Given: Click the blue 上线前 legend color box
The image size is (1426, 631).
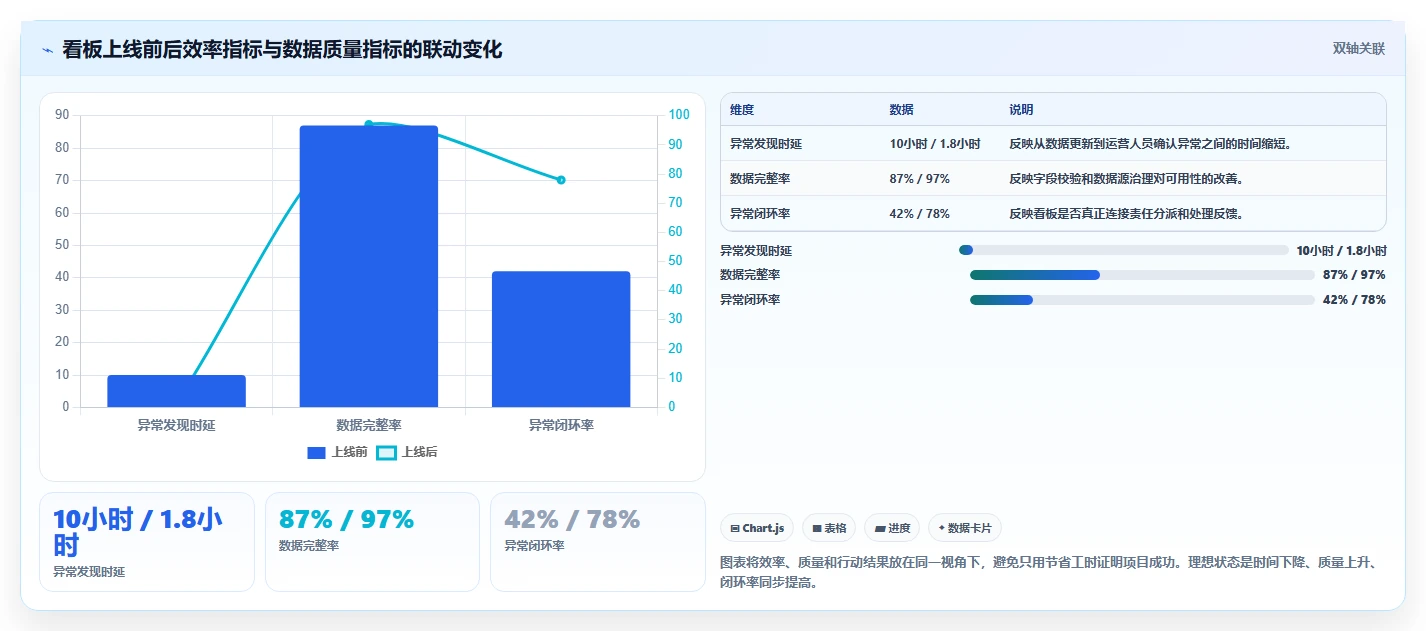Looking at the screenshot, I should (316, 452).
